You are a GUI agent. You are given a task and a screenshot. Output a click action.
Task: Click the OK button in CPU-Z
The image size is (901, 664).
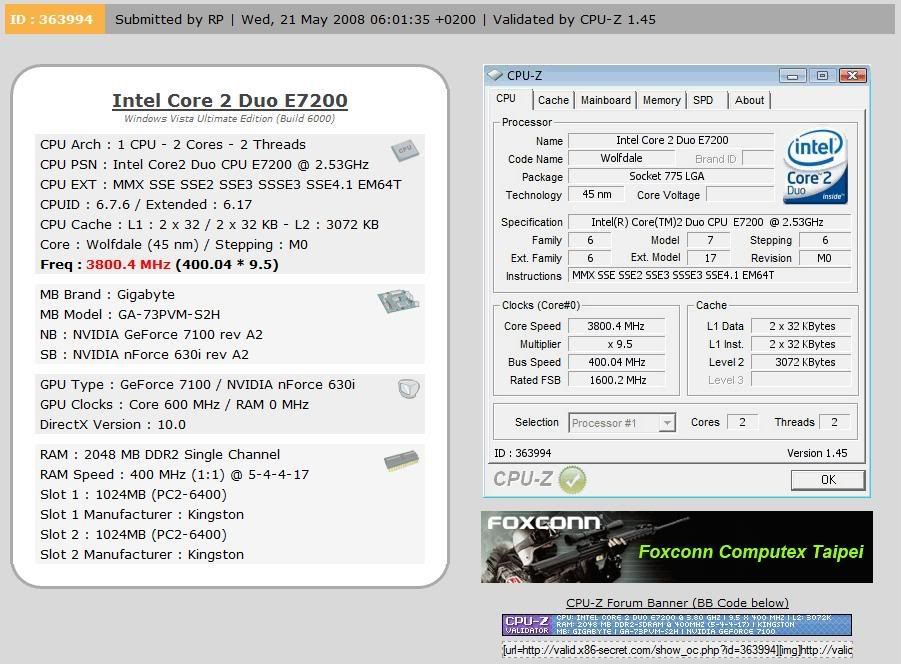tap(827, 480)
